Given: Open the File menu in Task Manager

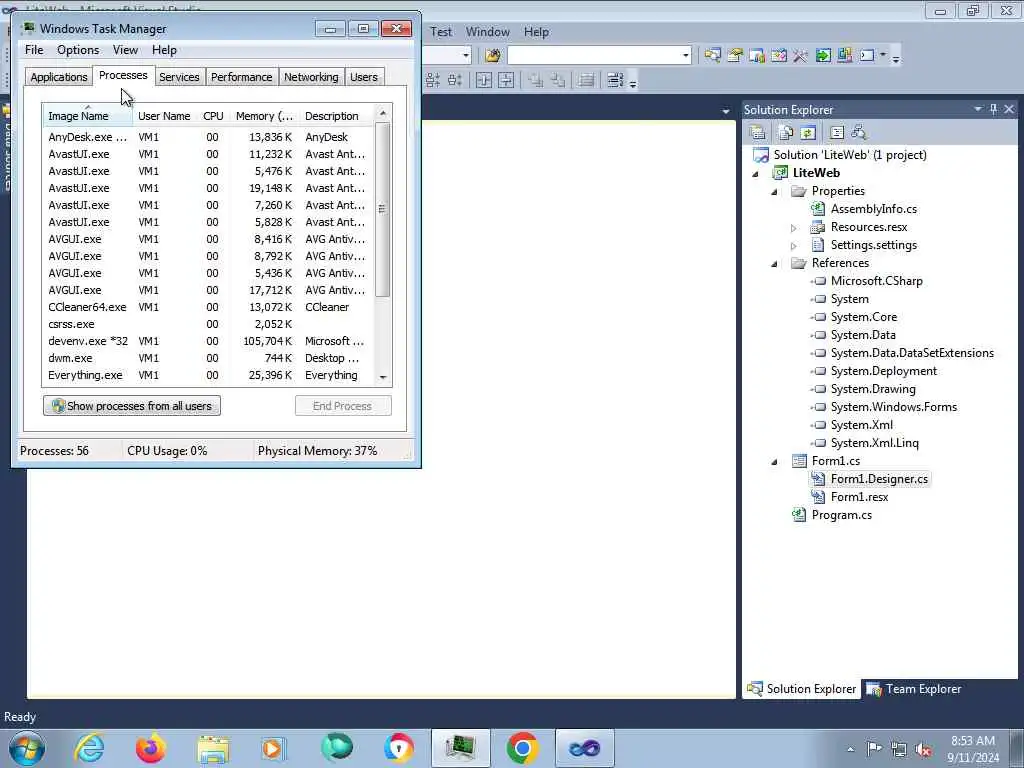Looking at the screenshot, I should coord(34,50).
